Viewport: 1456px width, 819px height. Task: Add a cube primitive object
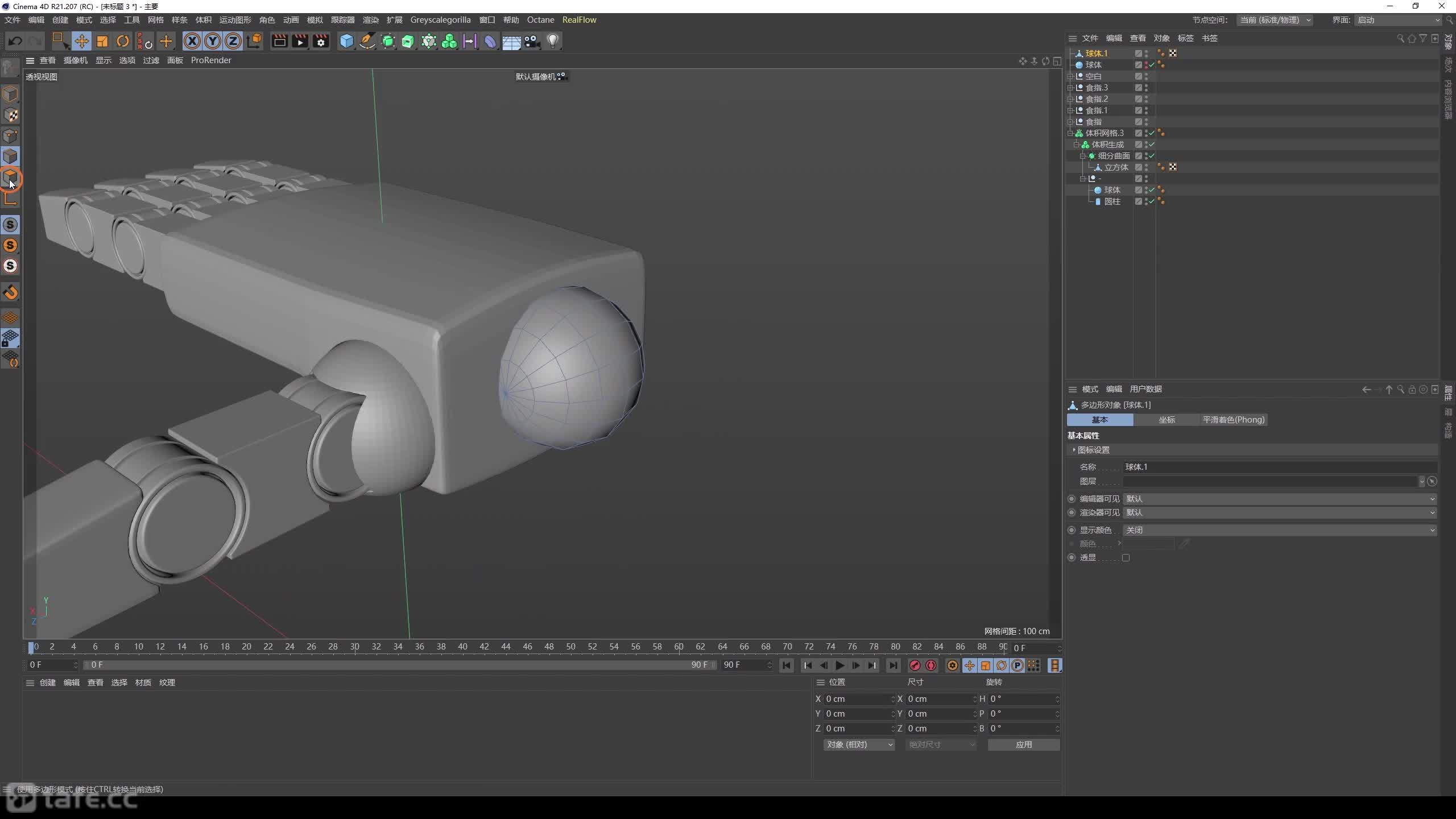346,41
